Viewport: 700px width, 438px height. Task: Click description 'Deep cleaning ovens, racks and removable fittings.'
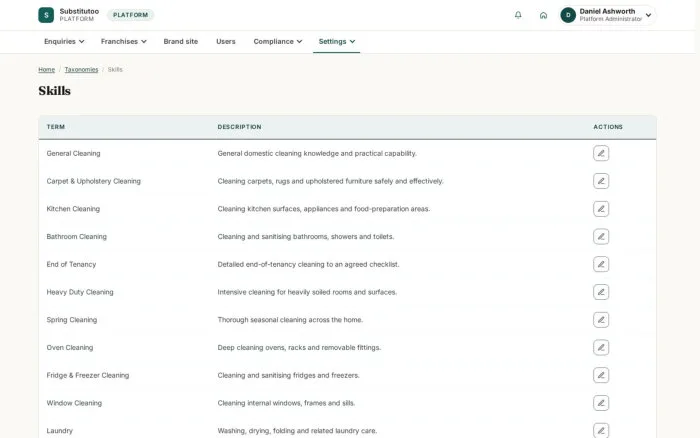tap(299, 347)
